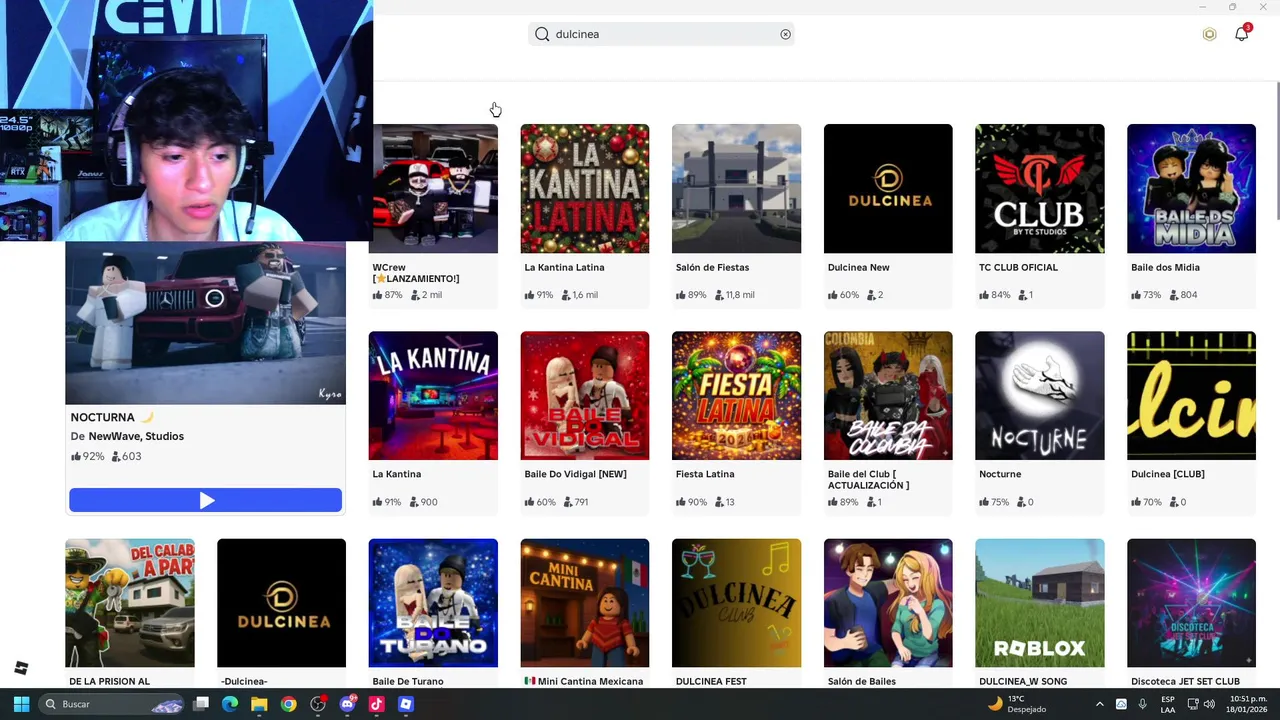The width and height of the screenshot is (1280, 720).
Task: Click into the search field containing dulcinea
Action: [x=662, y=34]
